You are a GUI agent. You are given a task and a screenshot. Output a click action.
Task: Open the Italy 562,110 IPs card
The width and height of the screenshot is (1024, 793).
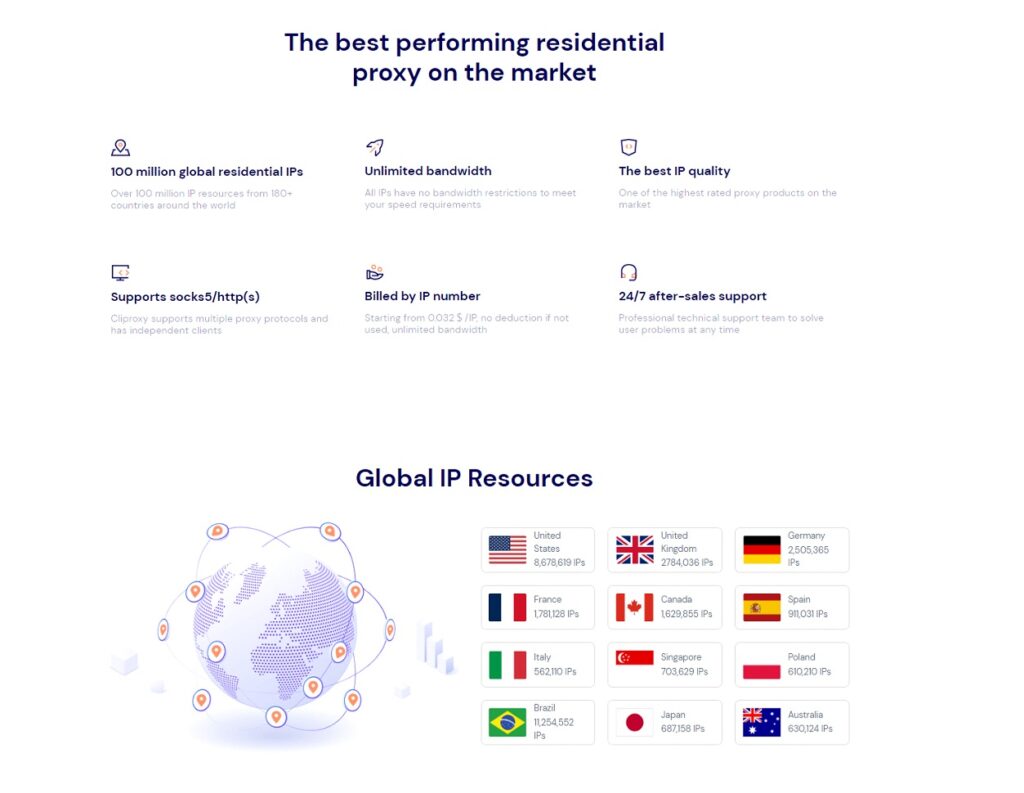pos(538,664)
